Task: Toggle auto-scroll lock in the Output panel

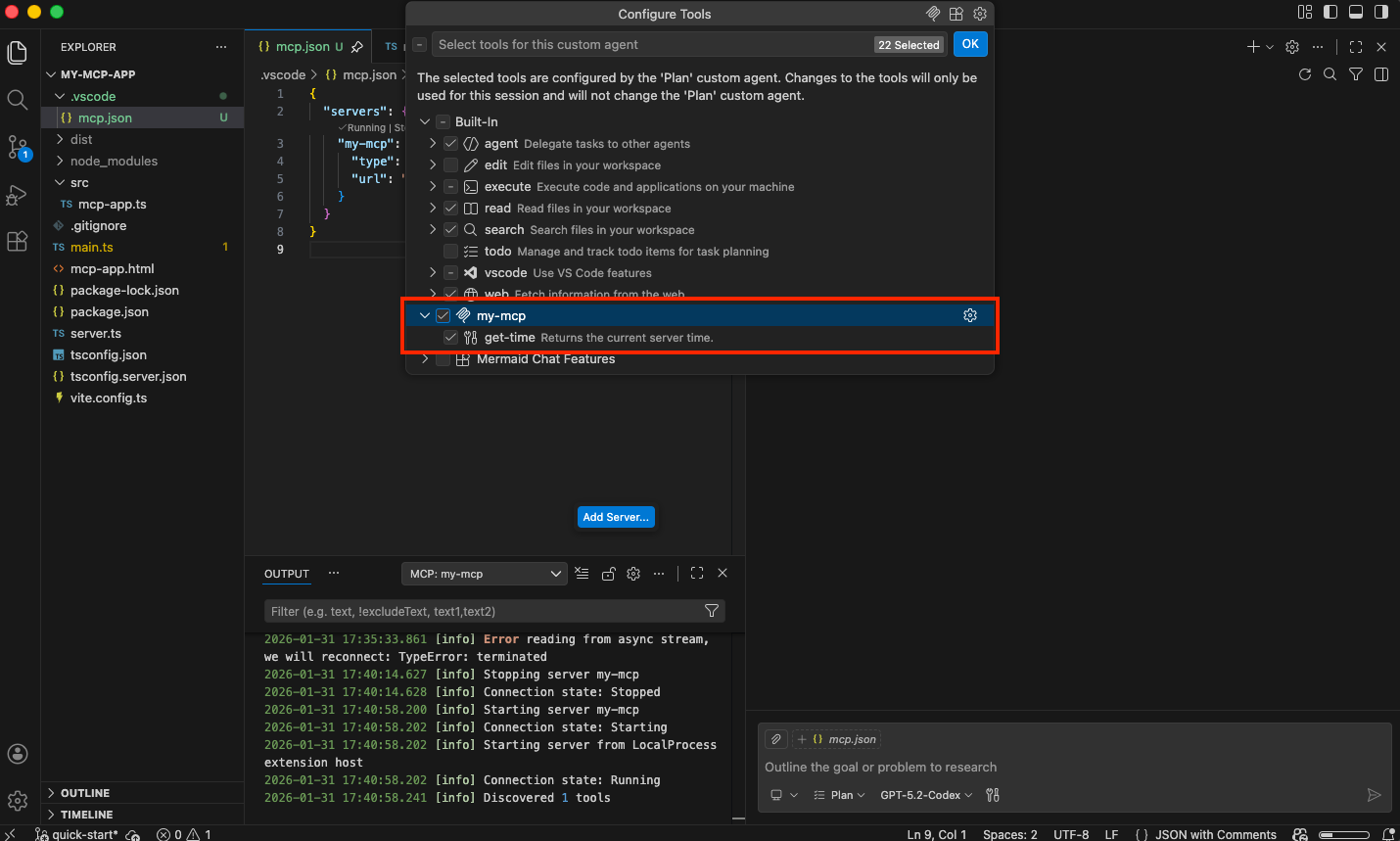Action: [x=608, y=574]
